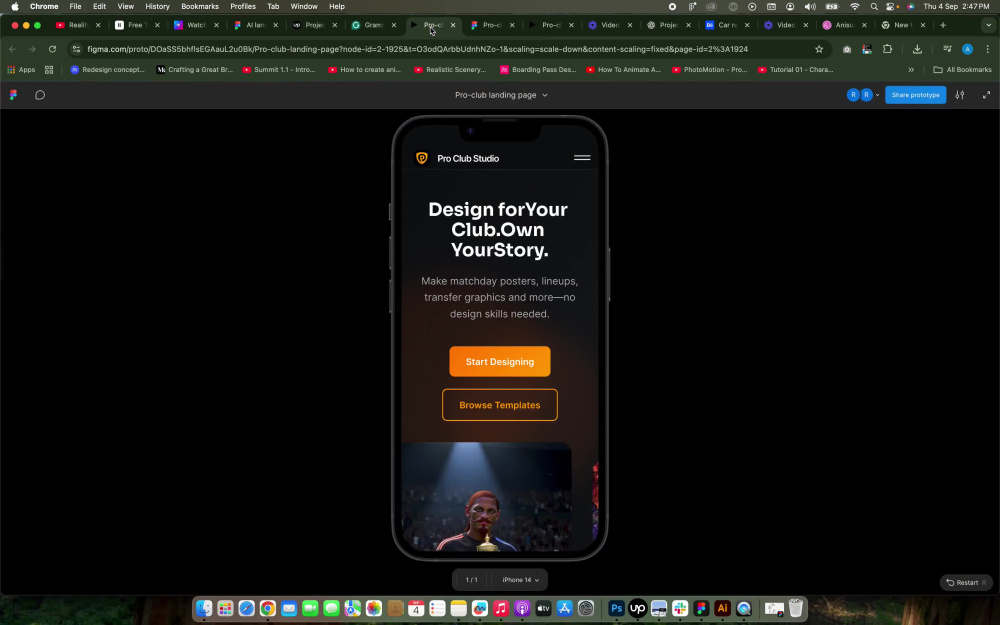Switch to the AI lan... Figma tab
The image size is (1000, 625).
(x=255, y=25)
